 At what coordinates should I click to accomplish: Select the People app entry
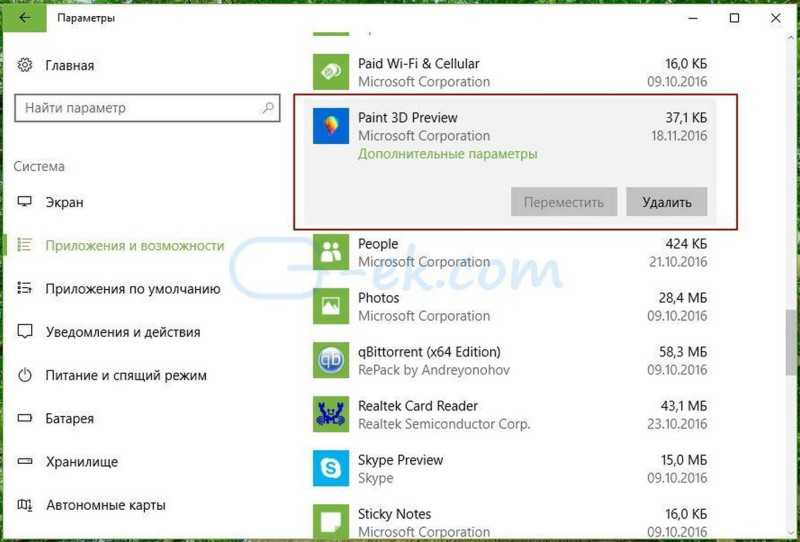(510, 252)
